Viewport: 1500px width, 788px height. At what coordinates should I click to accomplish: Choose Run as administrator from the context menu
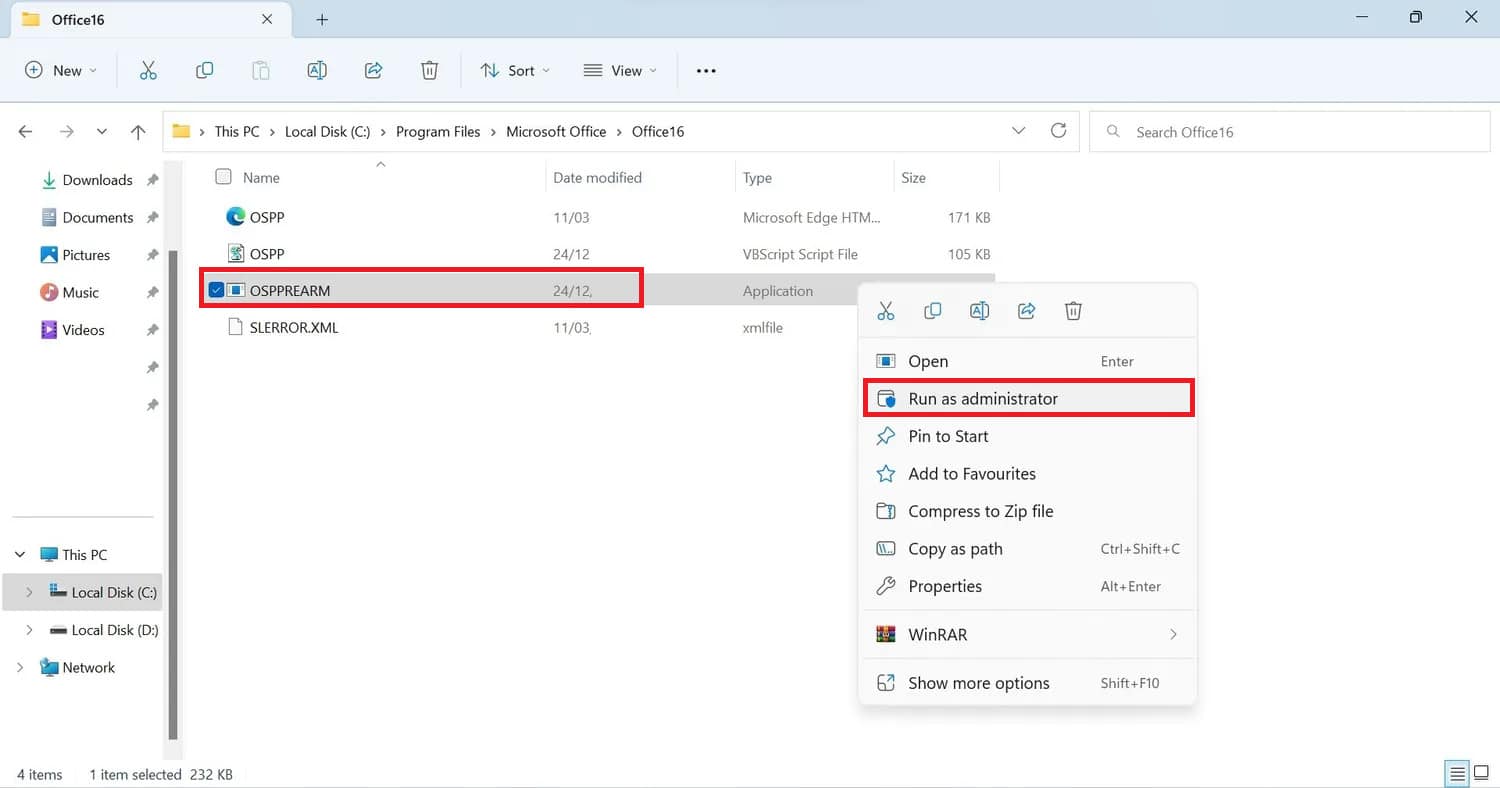[982, 399]
